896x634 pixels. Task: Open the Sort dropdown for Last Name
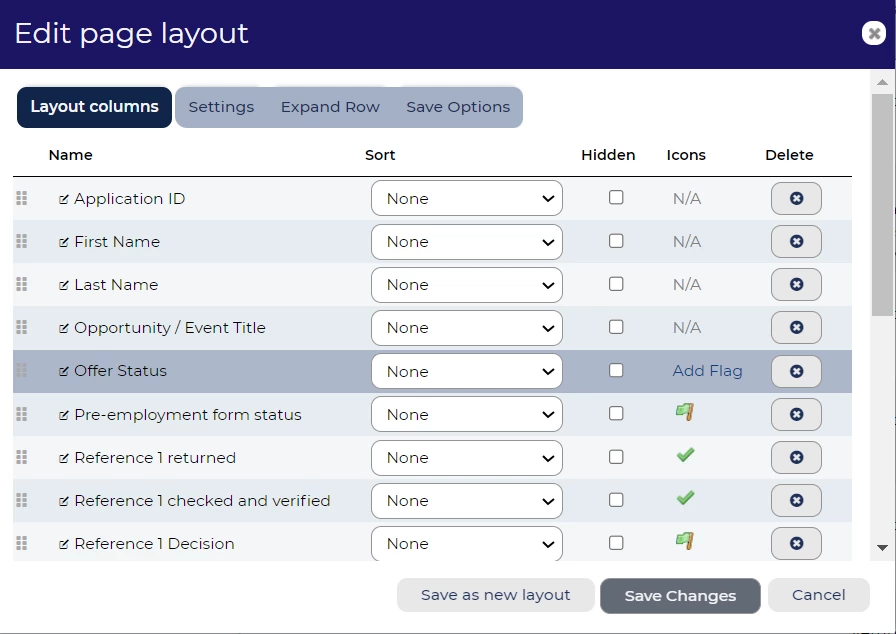pyautogui.click(x=466, y=285)
